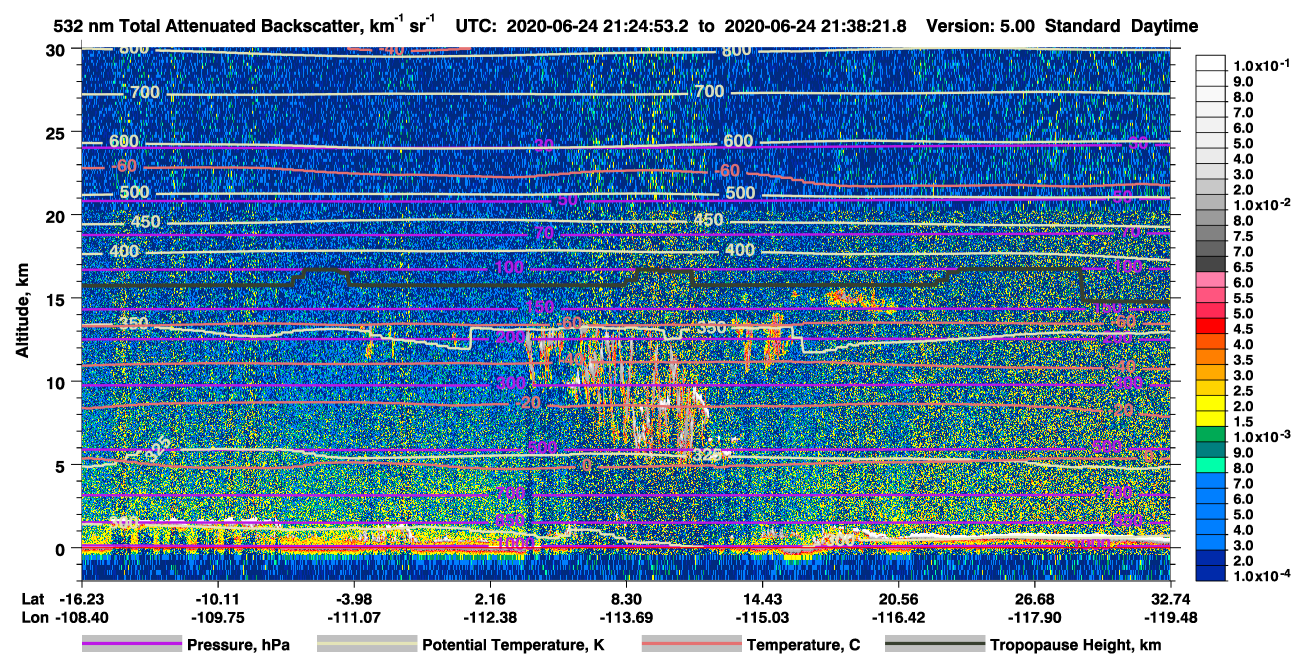Click longitude value '-115.03'

(762, 617)
